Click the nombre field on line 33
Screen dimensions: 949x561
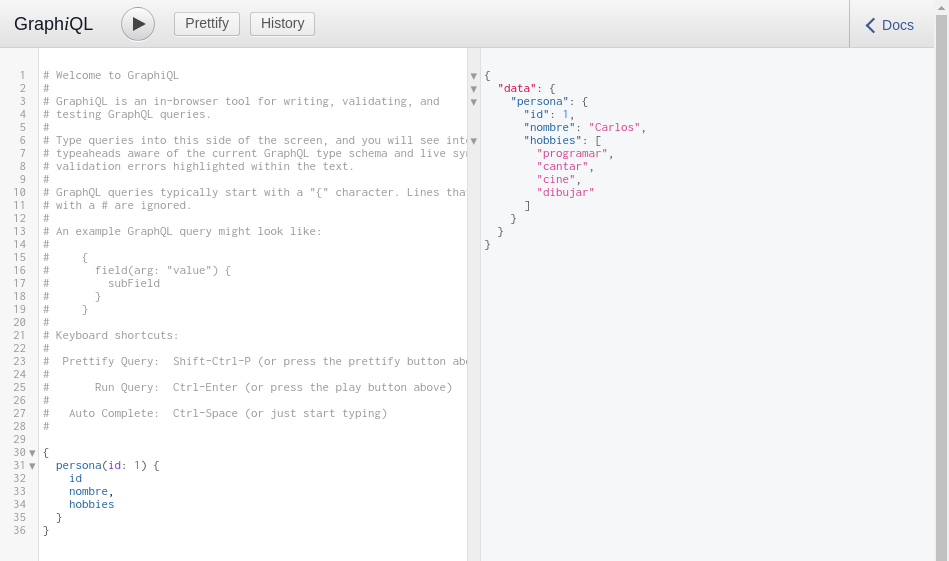[88, 491]
